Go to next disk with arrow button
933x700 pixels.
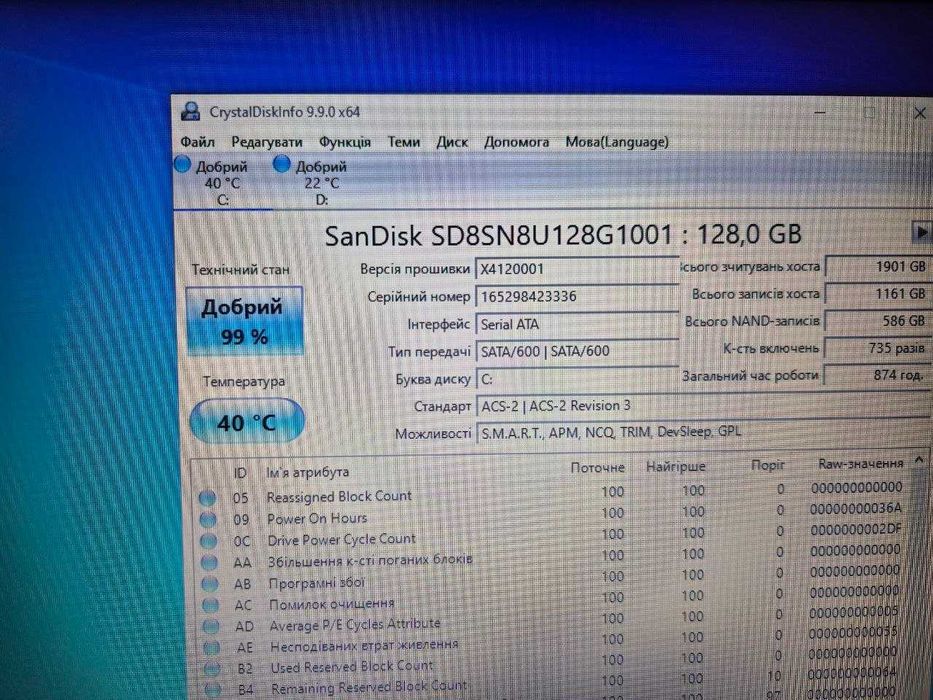click(921, 232)
